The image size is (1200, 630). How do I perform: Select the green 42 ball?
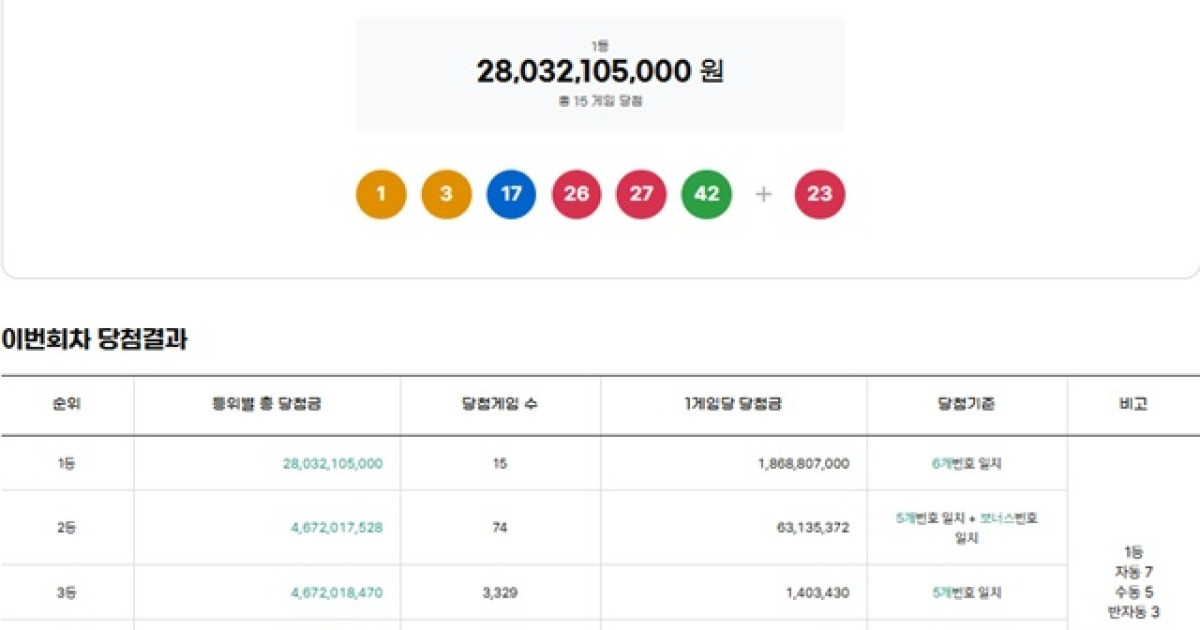click(x=705, y=194)
